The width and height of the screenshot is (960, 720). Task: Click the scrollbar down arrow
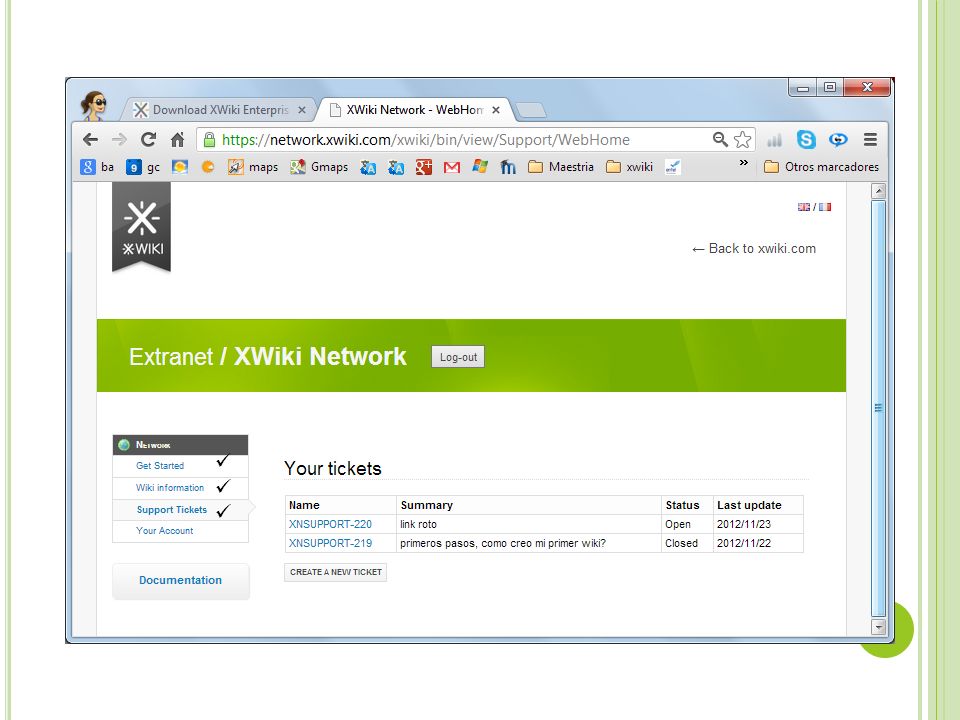click(x=879, y=627)
